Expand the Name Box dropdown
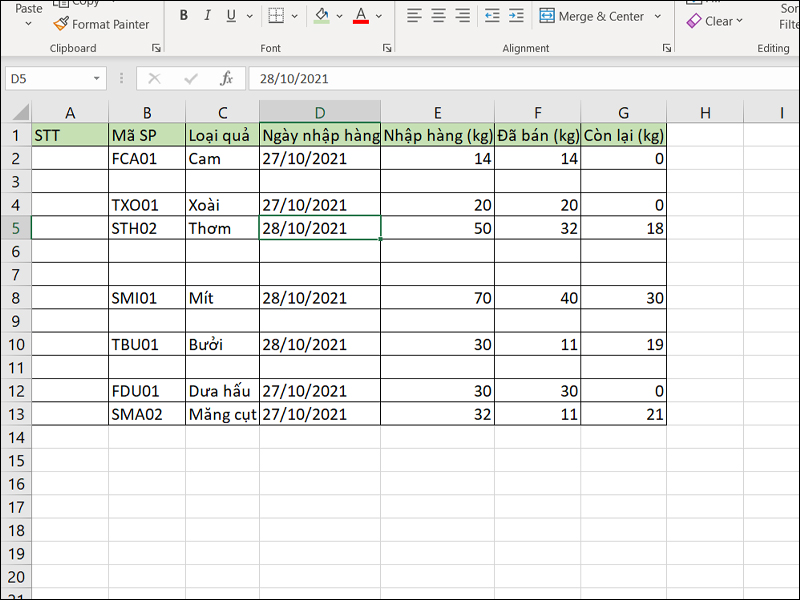This screenshot has width=800, height=600. click(x=97, y=78)
